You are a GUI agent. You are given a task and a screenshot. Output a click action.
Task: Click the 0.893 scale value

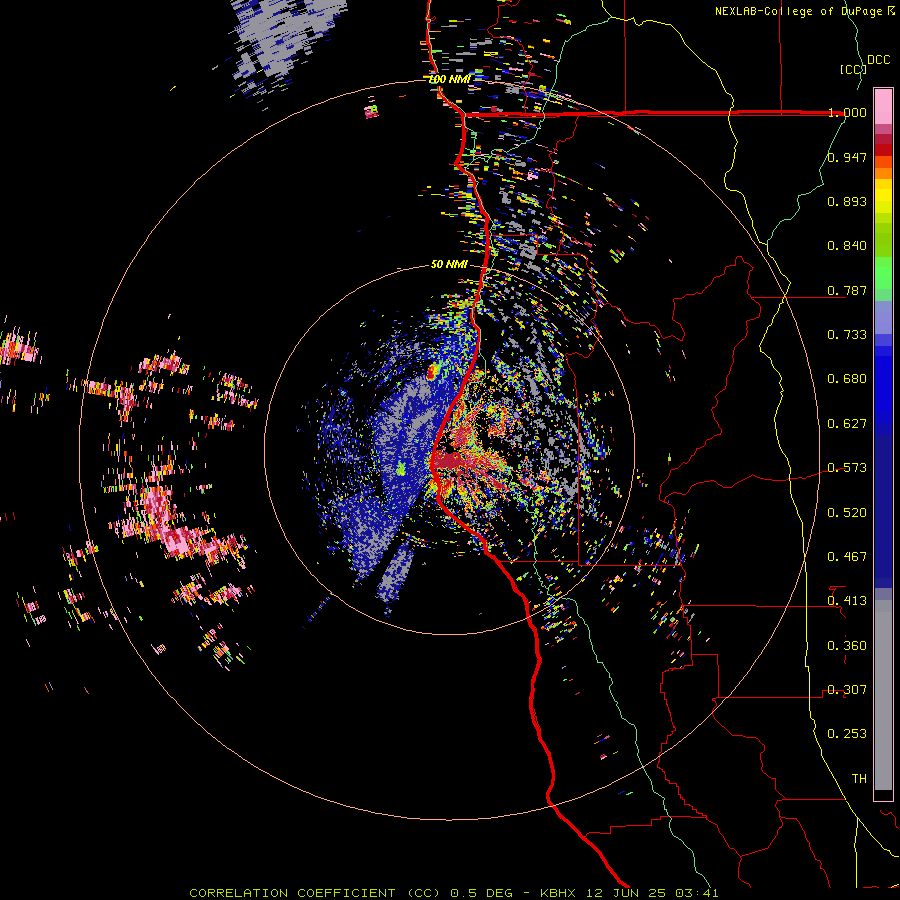(x=847, y=201)
